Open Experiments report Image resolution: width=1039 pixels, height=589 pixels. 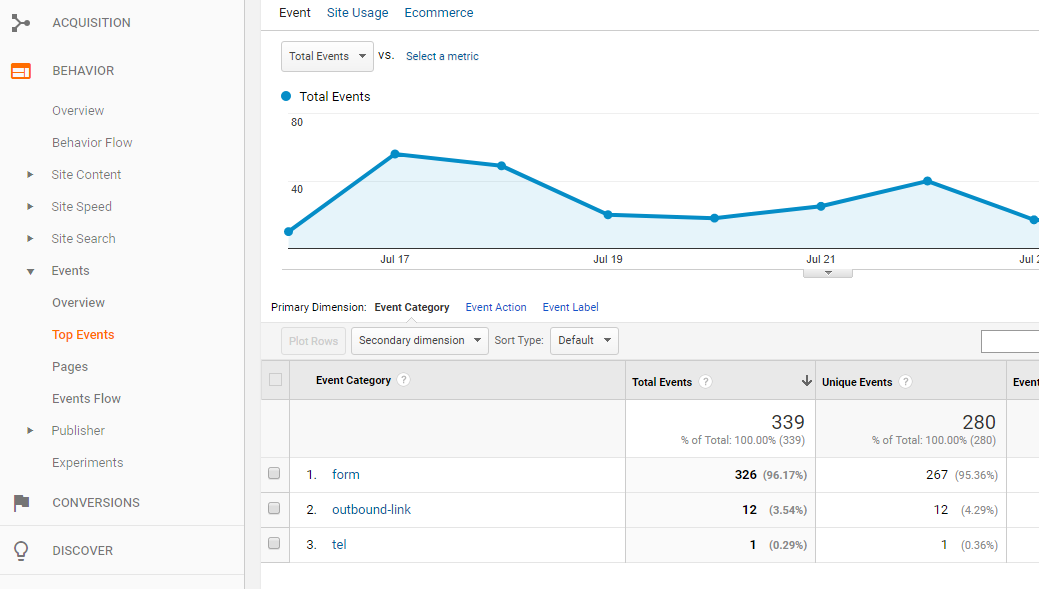point(87,462)
